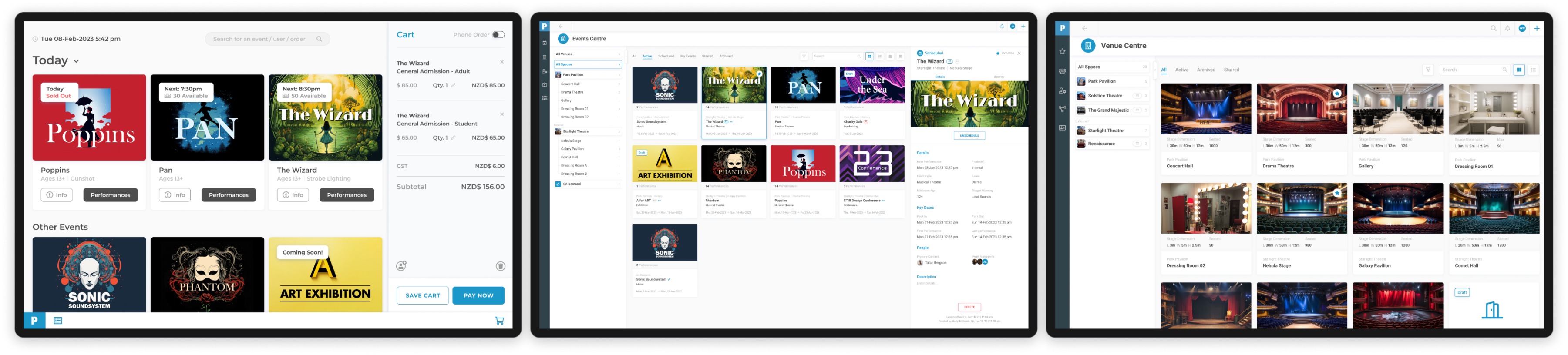Toggle the star on The Wizard details header
This screenshot has height=355, width=1568.
998,54
